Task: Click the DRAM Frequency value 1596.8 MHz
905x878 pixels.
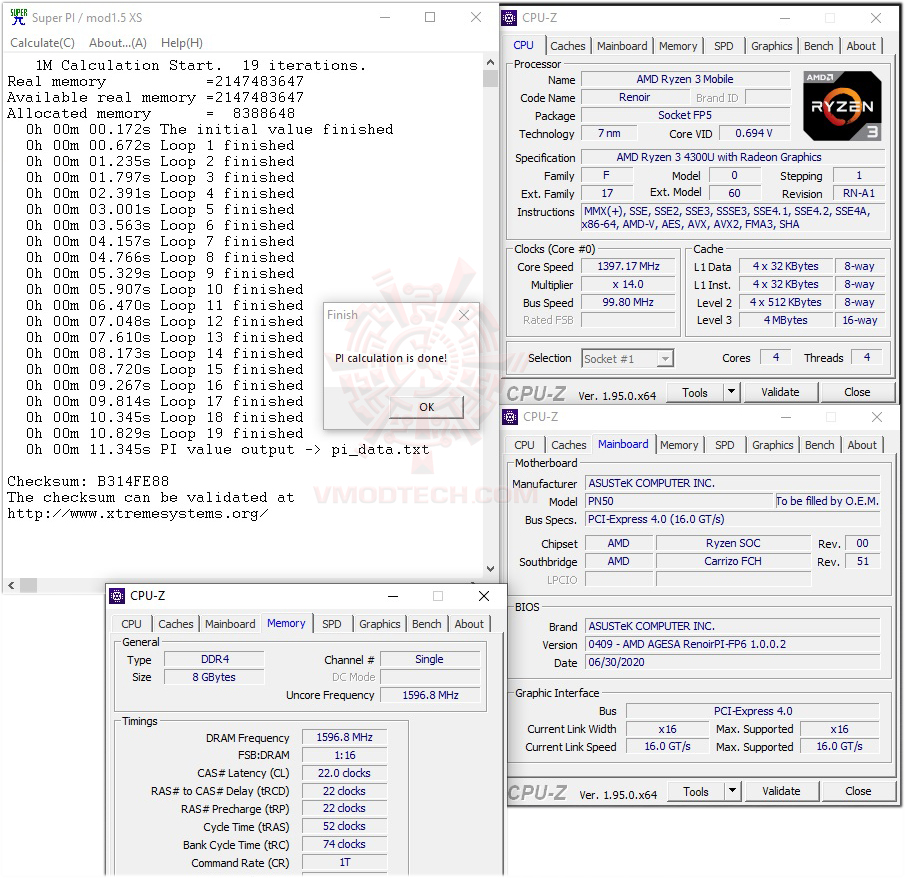Action: pos(344,737)
